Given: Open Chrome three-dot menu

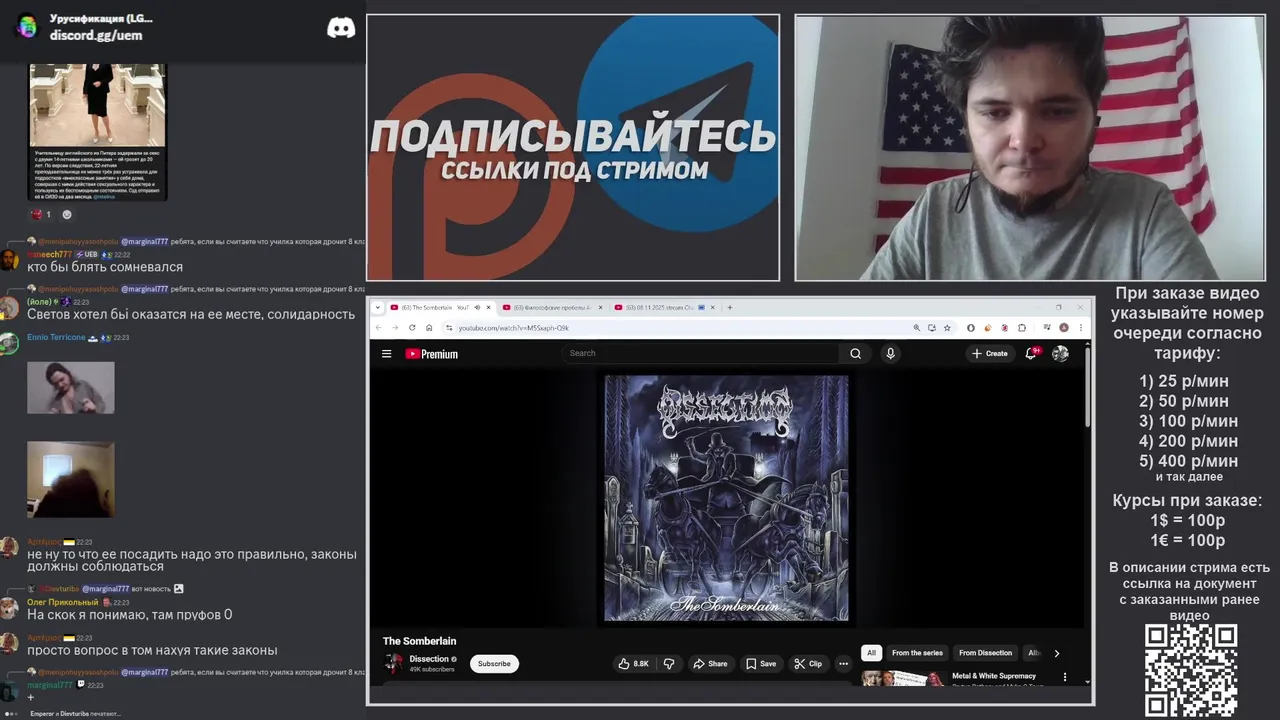Looking at the screenshot, I should tap(1080, 327).
